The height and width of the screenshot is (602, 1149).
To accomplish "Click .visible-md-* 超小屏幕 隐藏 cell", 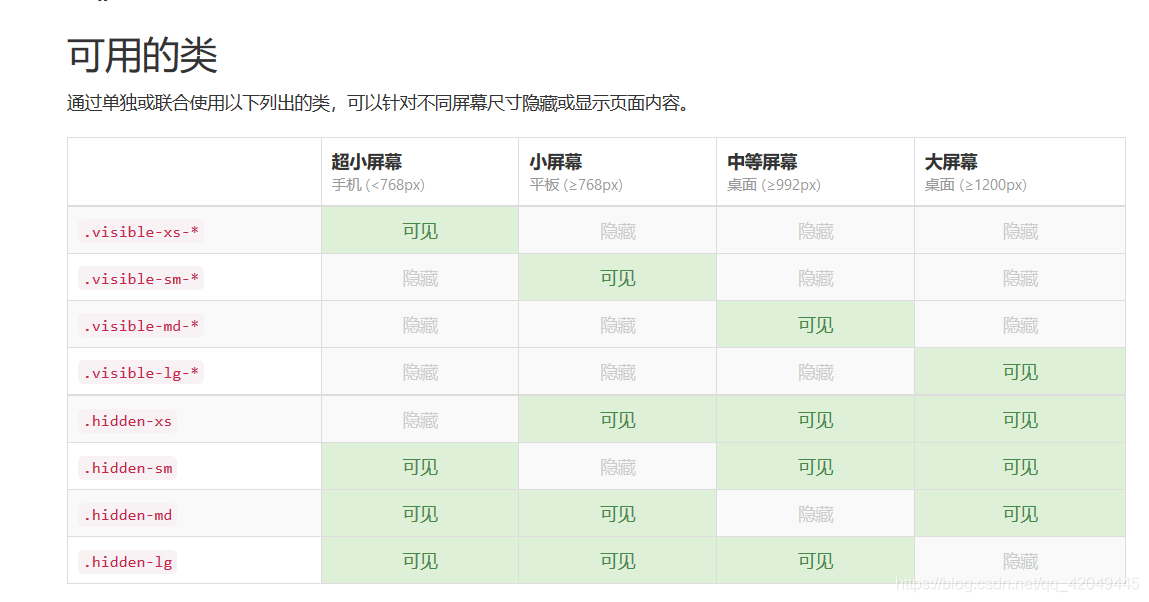I will click(x=420, y=324).
